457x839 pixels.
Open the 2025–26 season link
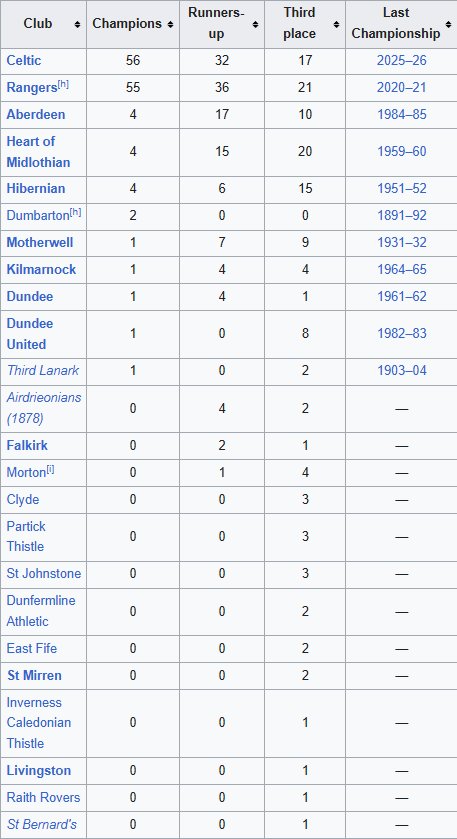click(x=401, y=60)
